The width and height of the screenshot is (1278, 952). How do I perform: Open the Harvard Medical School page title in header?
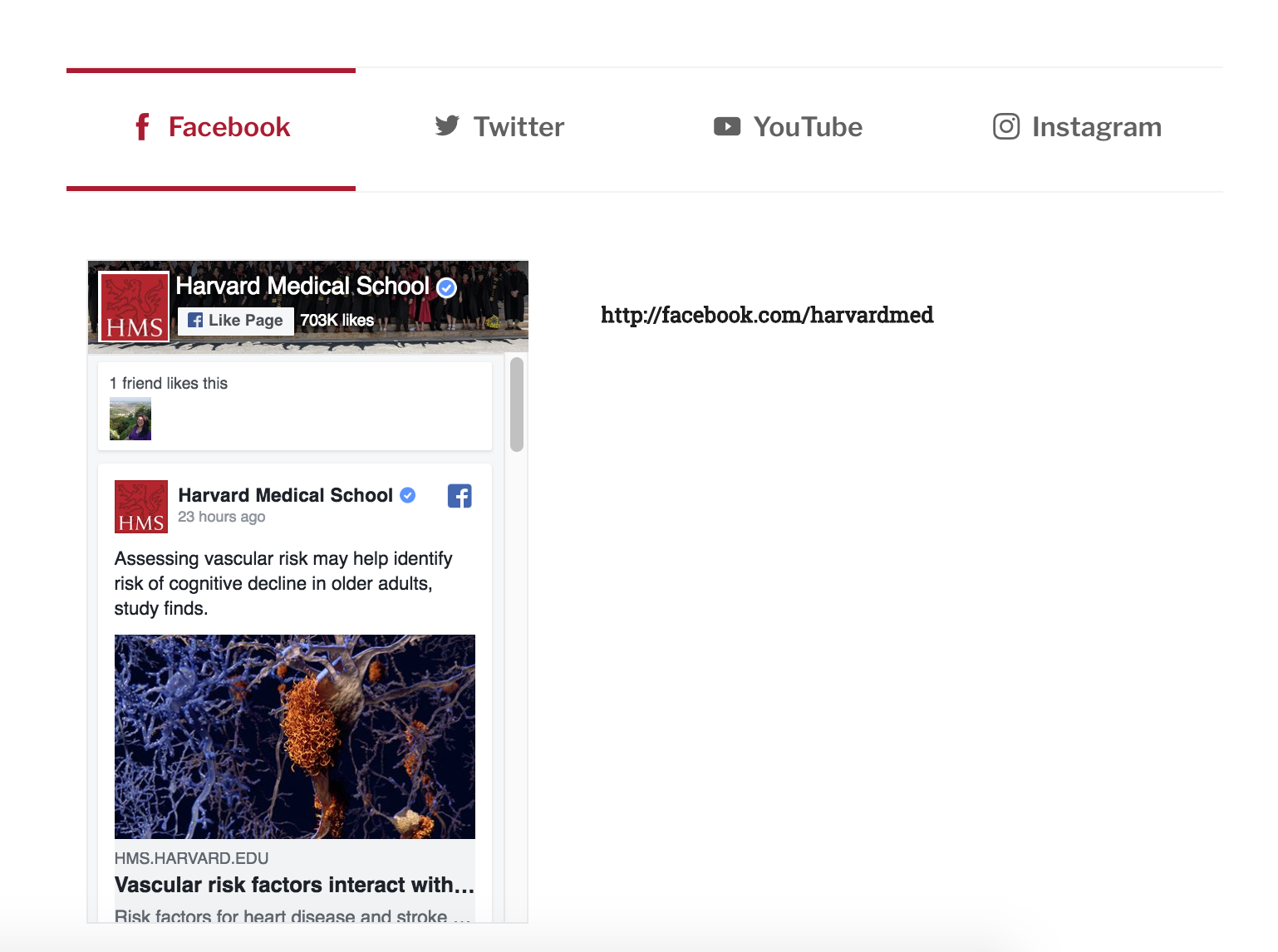click(x=302, y=286)
